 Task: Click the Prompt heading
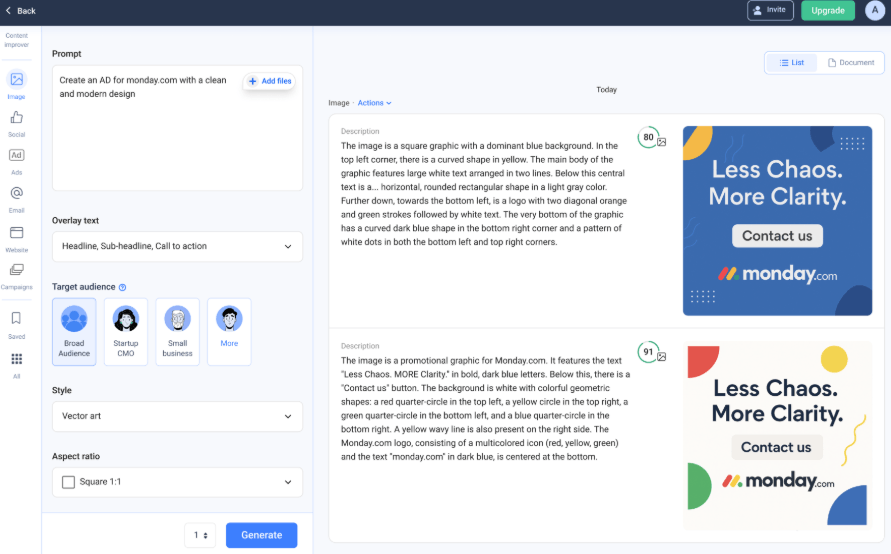coord(66,53)
